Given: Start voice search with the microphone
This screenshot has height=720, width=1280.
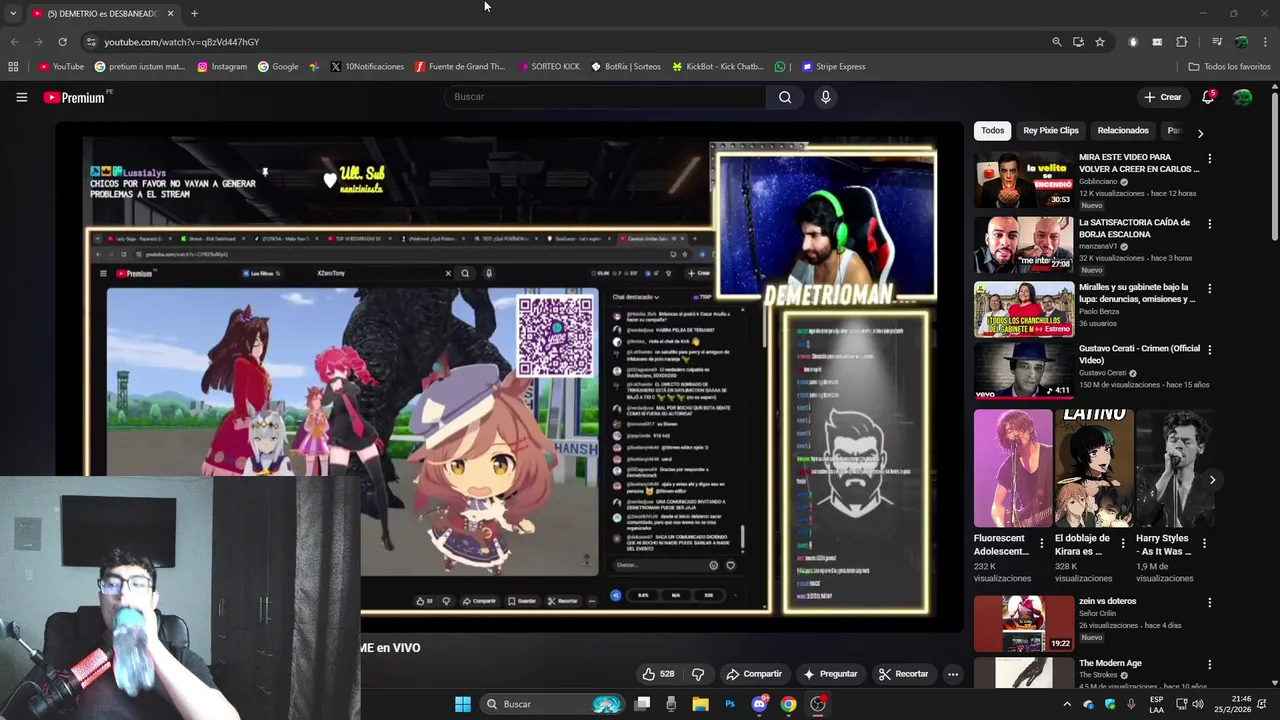Looking at the screenshot, I should tap(825, 97).
